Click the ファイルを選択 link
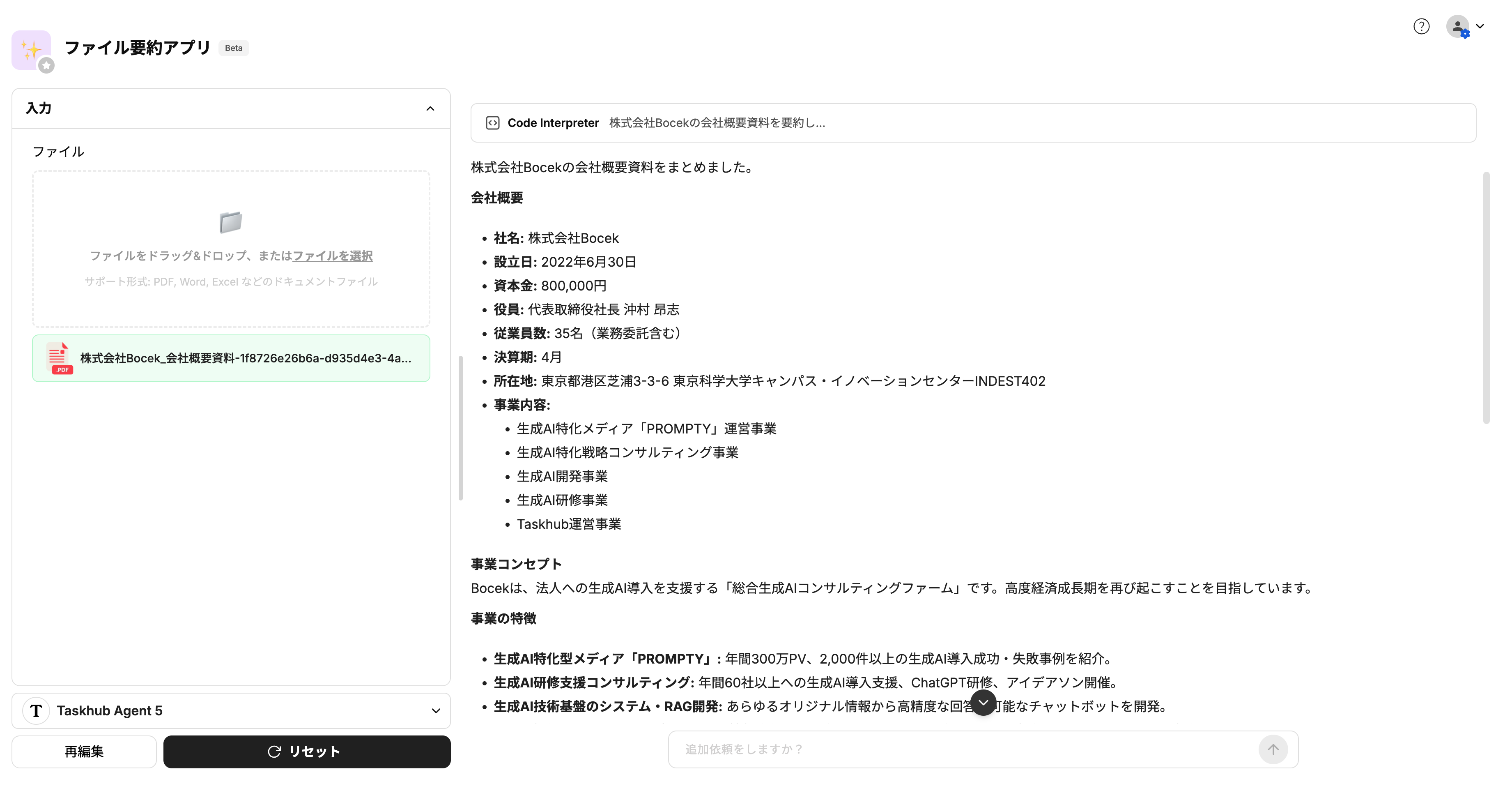This screenshot has width=1512, height=793. pyautogui.click(x=332, y=256)
